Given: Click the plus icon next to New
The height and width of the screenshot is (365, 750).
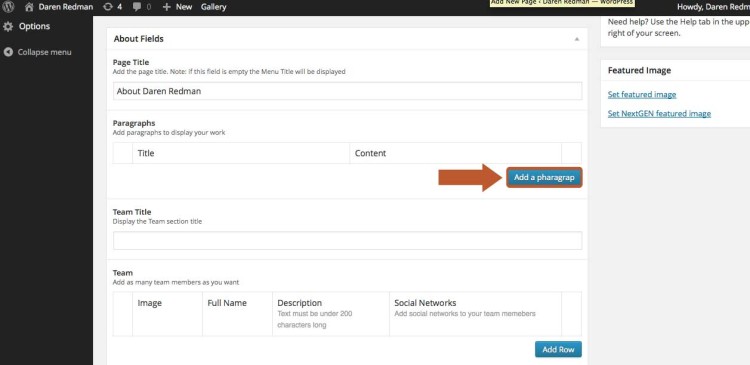Looking at the screenshot, I should tap(166, 7).
